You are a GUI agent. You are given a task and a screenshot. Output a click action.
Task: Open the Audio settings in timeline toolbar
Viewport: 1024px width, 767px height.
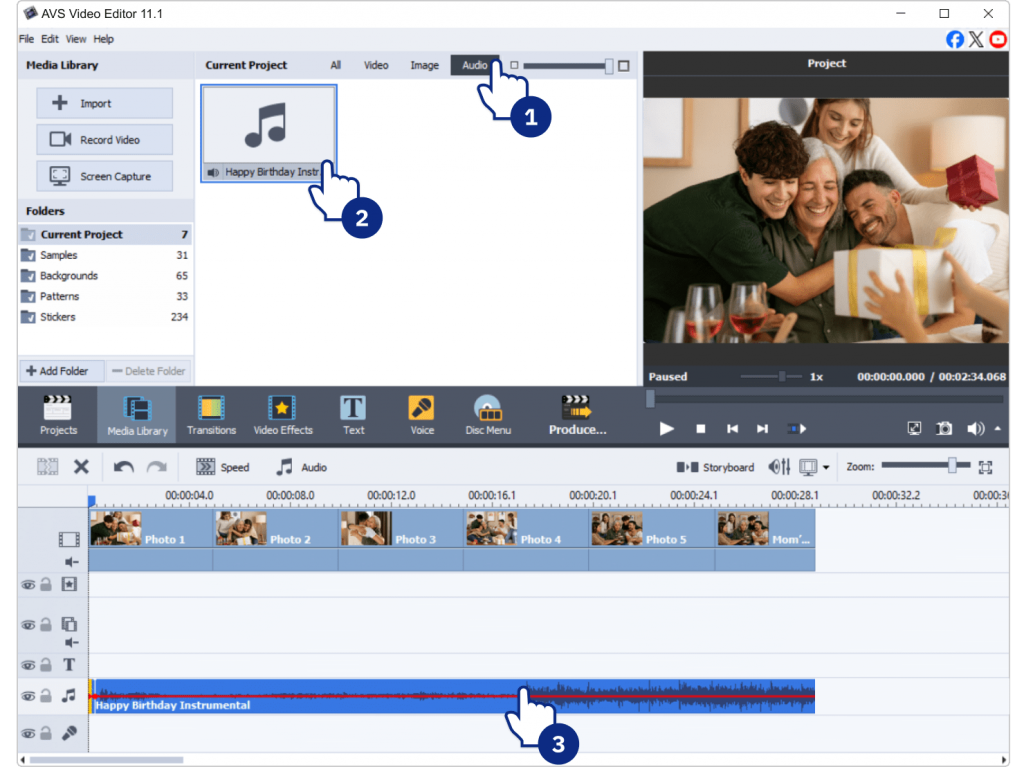coord(301,467)
